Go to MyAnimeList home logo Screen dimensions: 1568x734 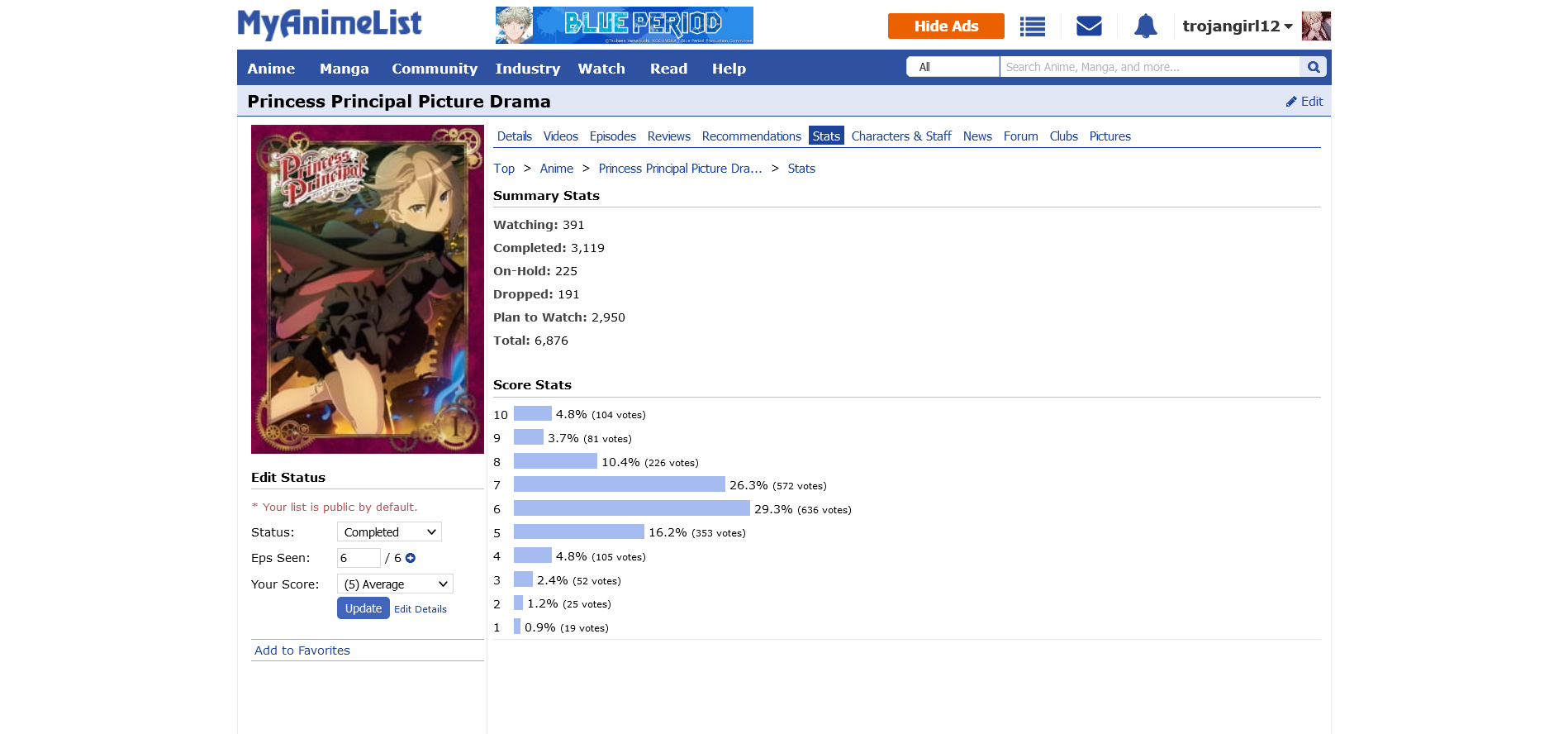[330, 24]
